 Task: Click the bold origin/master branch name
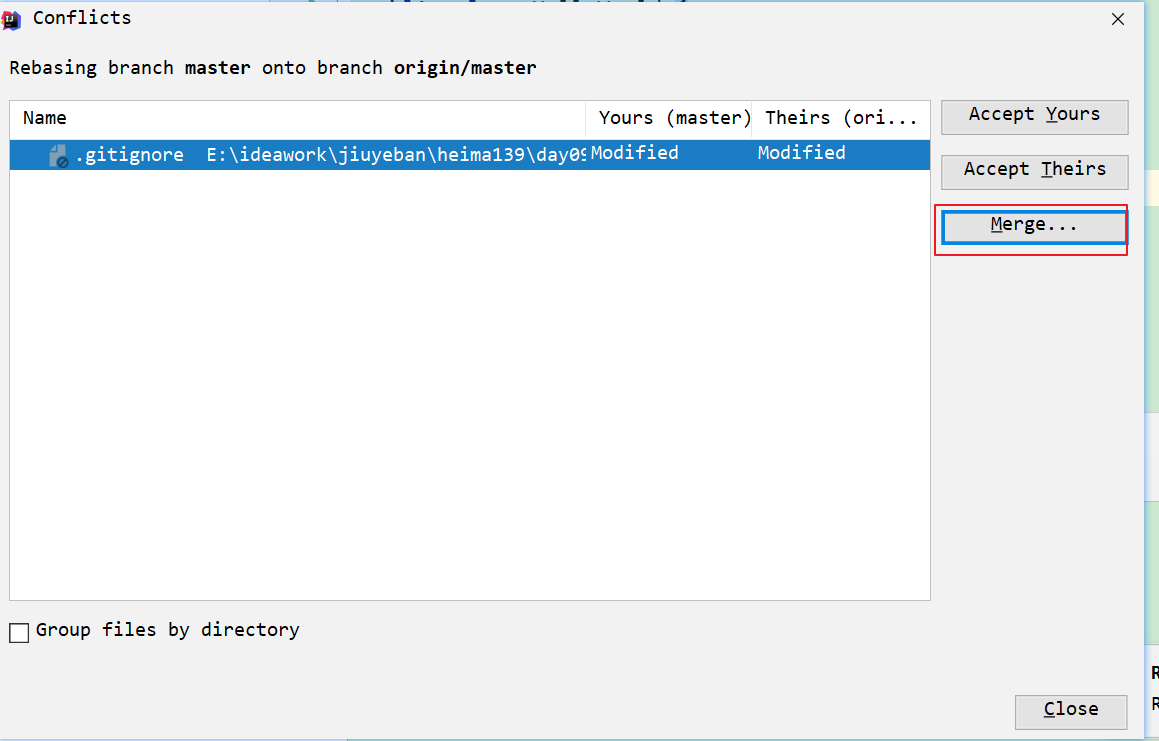coord(465,68)
